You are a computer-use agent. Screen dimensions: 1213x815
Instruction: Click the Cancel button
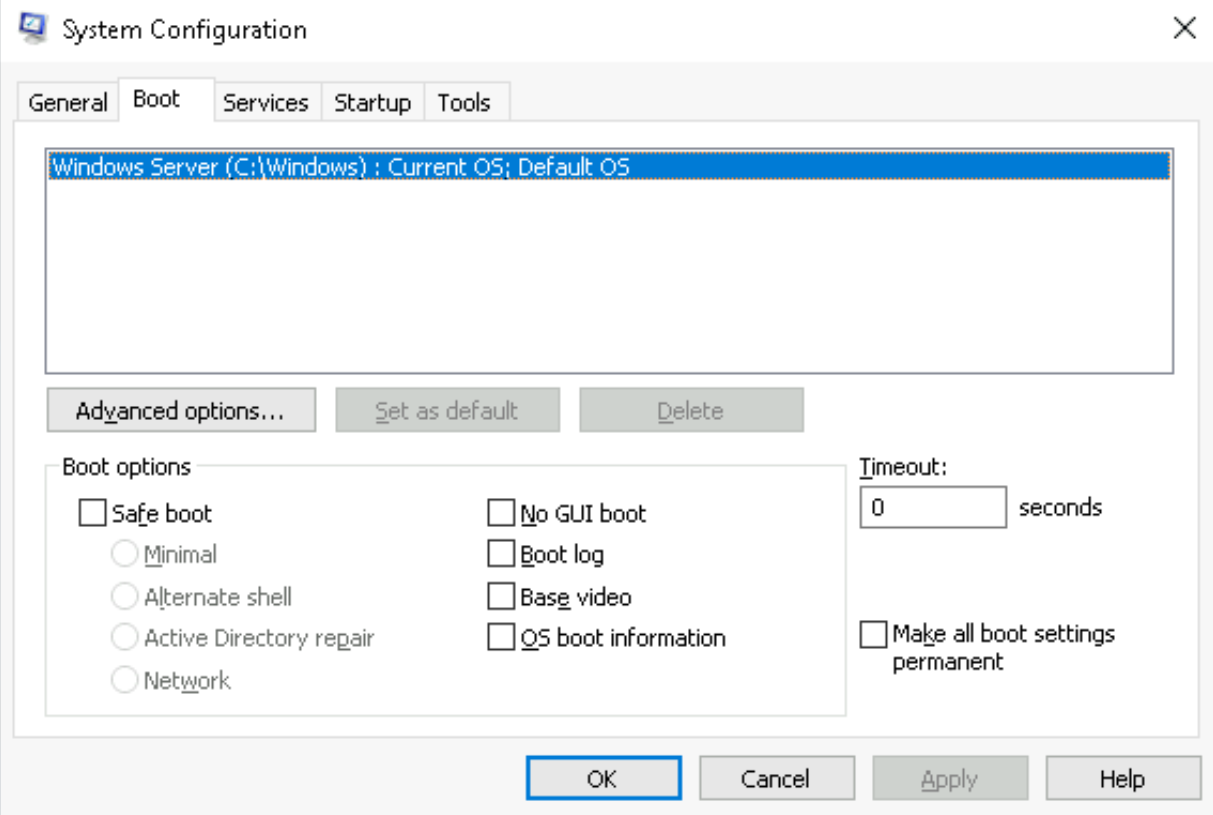776,779
